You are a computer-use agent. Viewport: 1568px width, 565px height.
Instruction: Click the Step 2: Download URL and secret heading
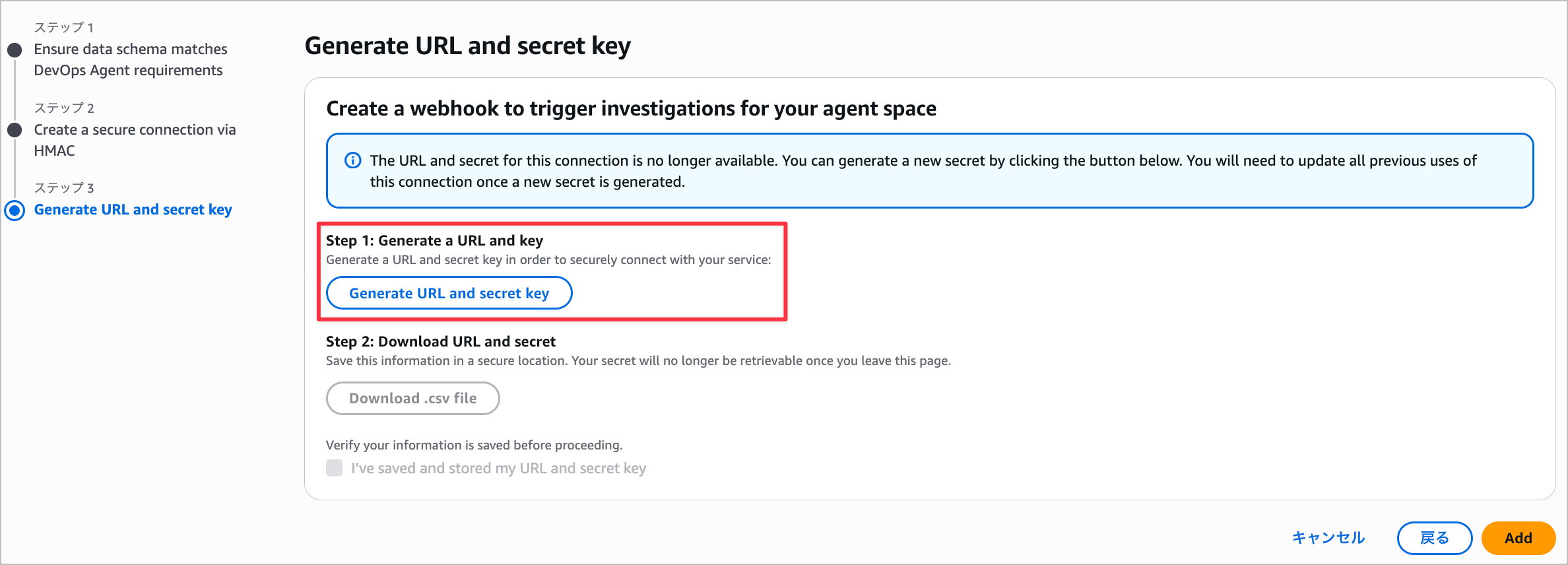pos(441,341)
